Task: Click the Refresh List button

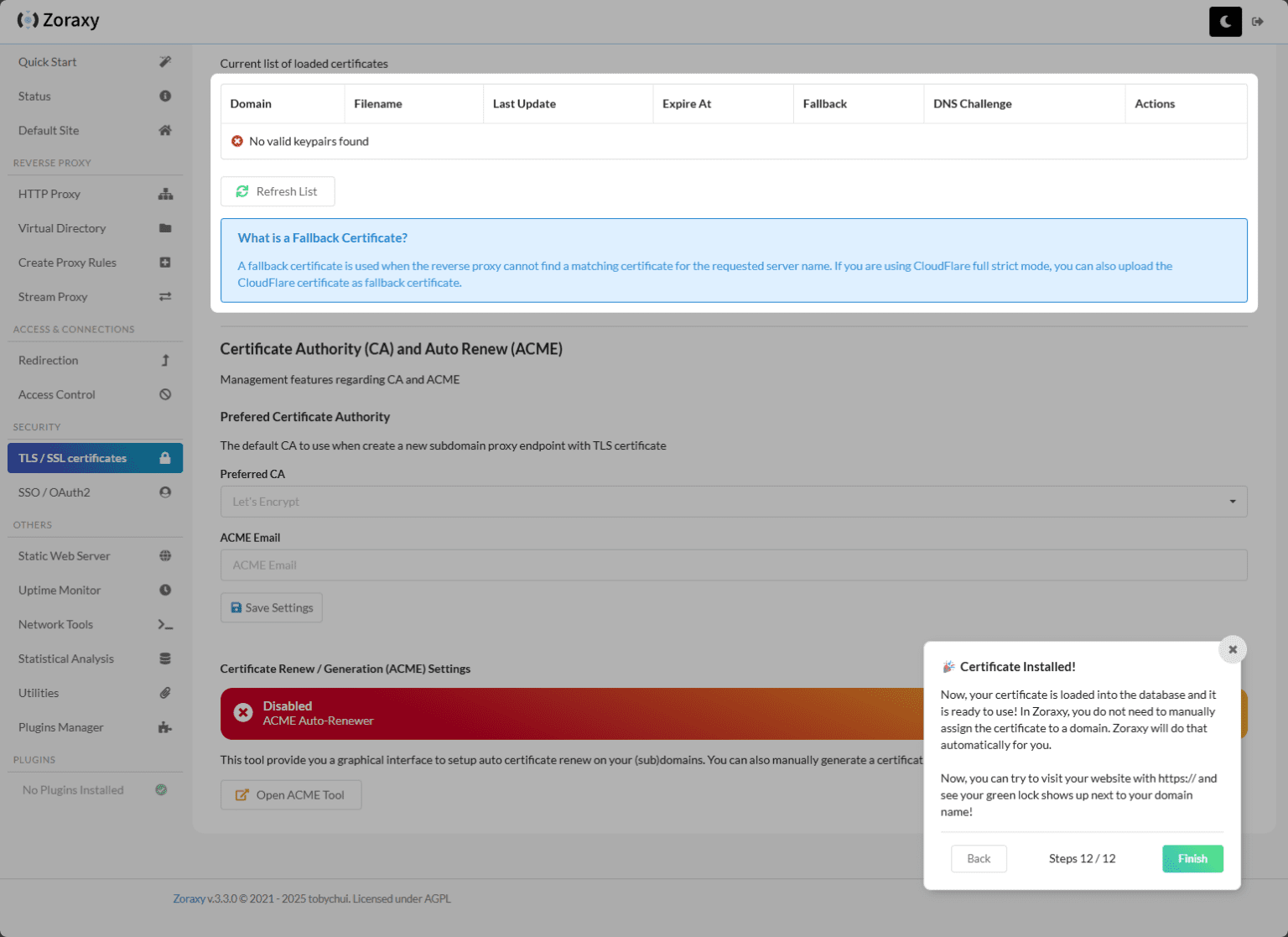Action: pyautogui.click(x=278, y=191)
